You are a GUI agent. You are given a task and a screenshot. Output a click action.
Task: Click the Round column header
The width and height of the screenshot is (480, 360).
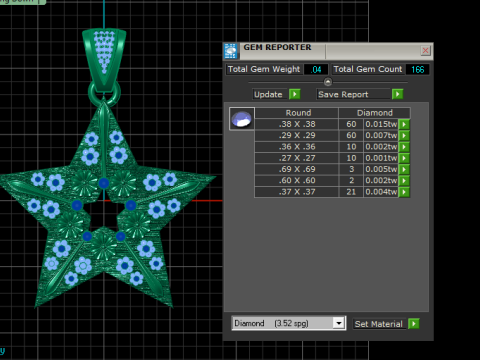coord(297,113)
